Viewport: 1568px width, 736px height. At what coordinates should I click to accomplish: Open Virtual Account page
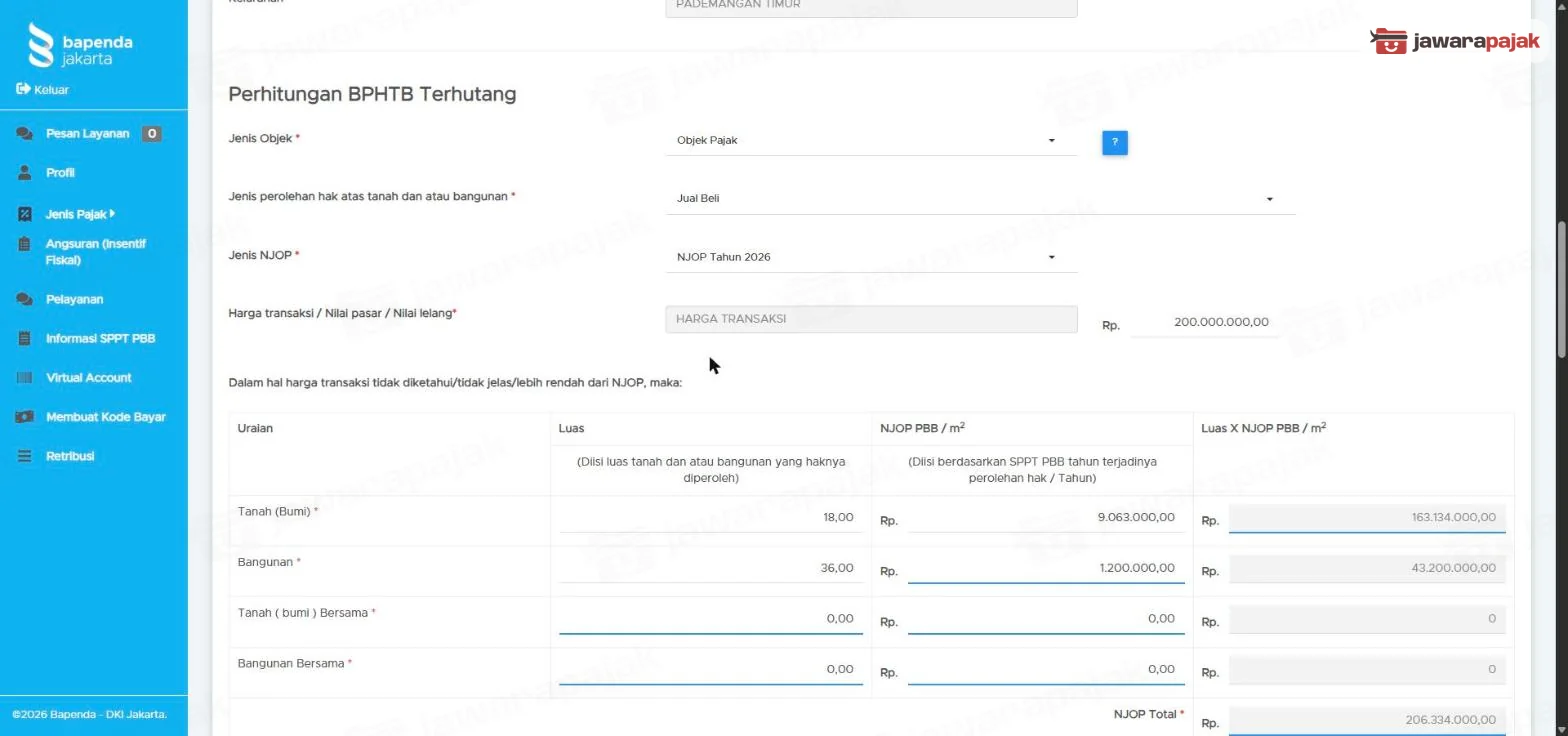click(89, 378)
